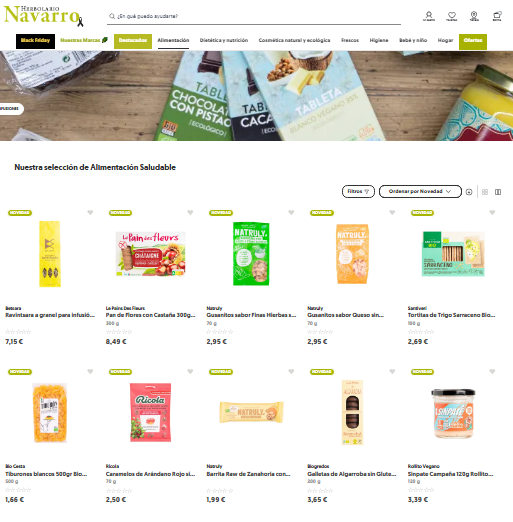Go to Dietética y nutrición menu
The height and width of the screenshot is (522, 513).
[x=224, y=40]
